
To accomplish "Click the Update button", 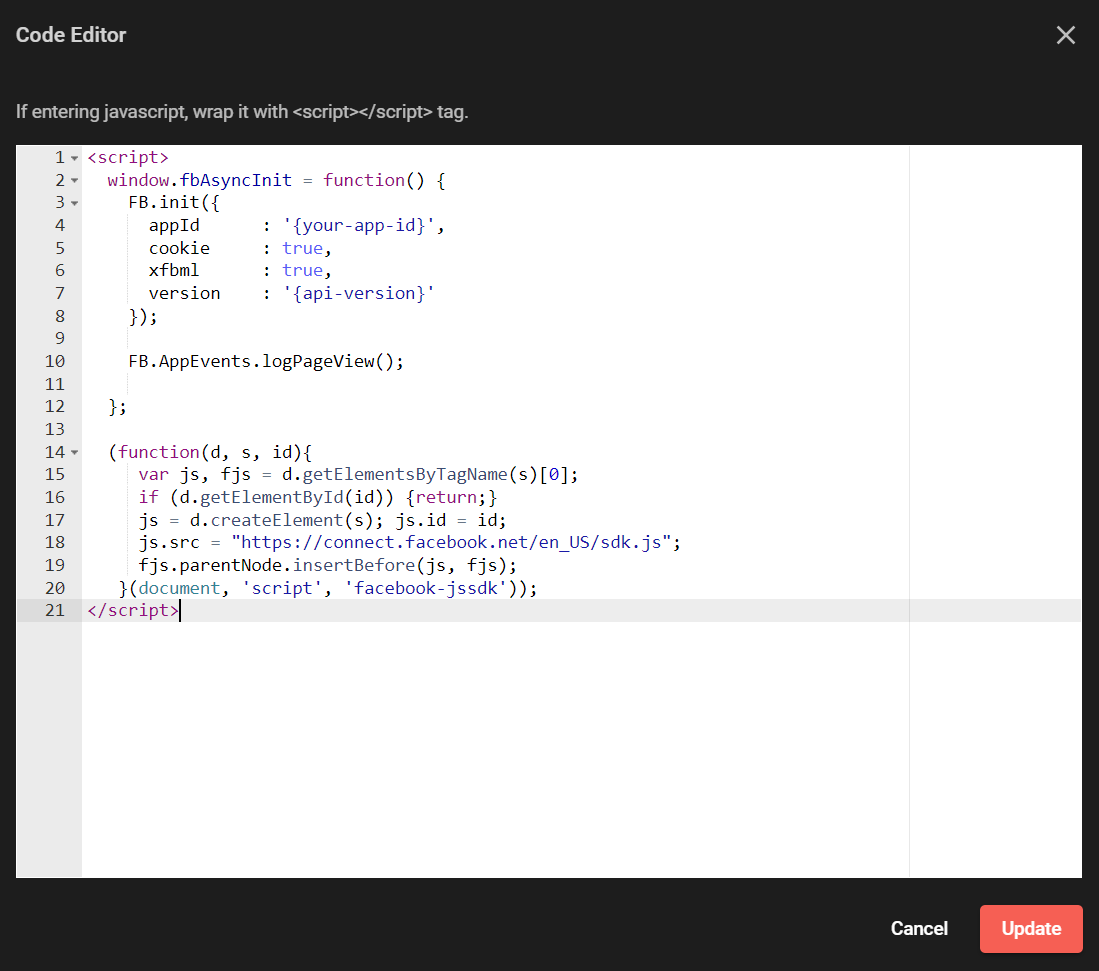I will (x=1031, y=928).
